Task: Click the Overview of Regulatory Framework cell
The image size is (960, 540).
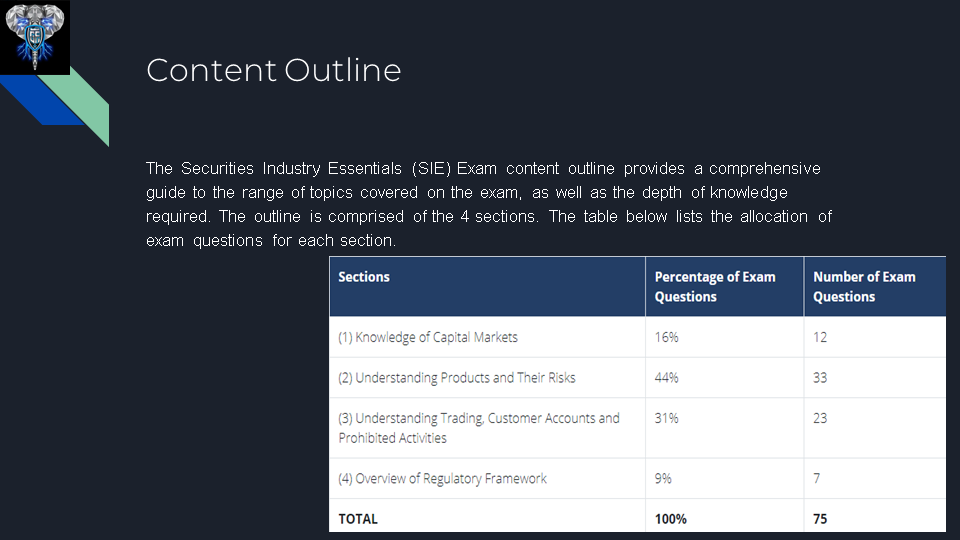Action: [x=442, y=479]
